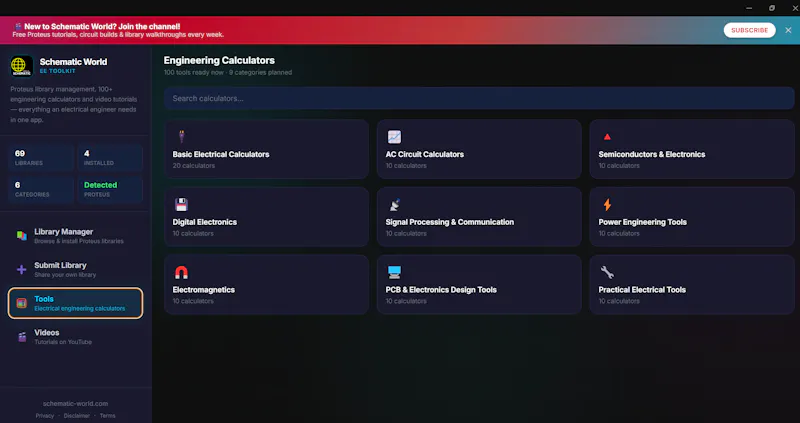800x423 pixels.
Task: Click the Signal Processing satellite dish icon
Action: click(394, 205)
